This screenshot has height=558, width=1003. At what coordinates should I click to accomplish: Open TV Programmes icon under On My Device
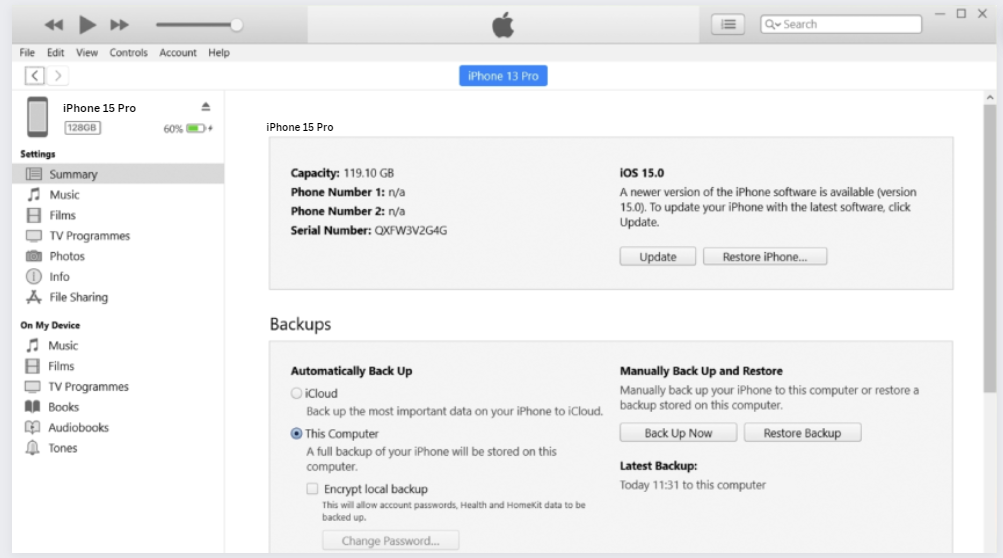32,387
